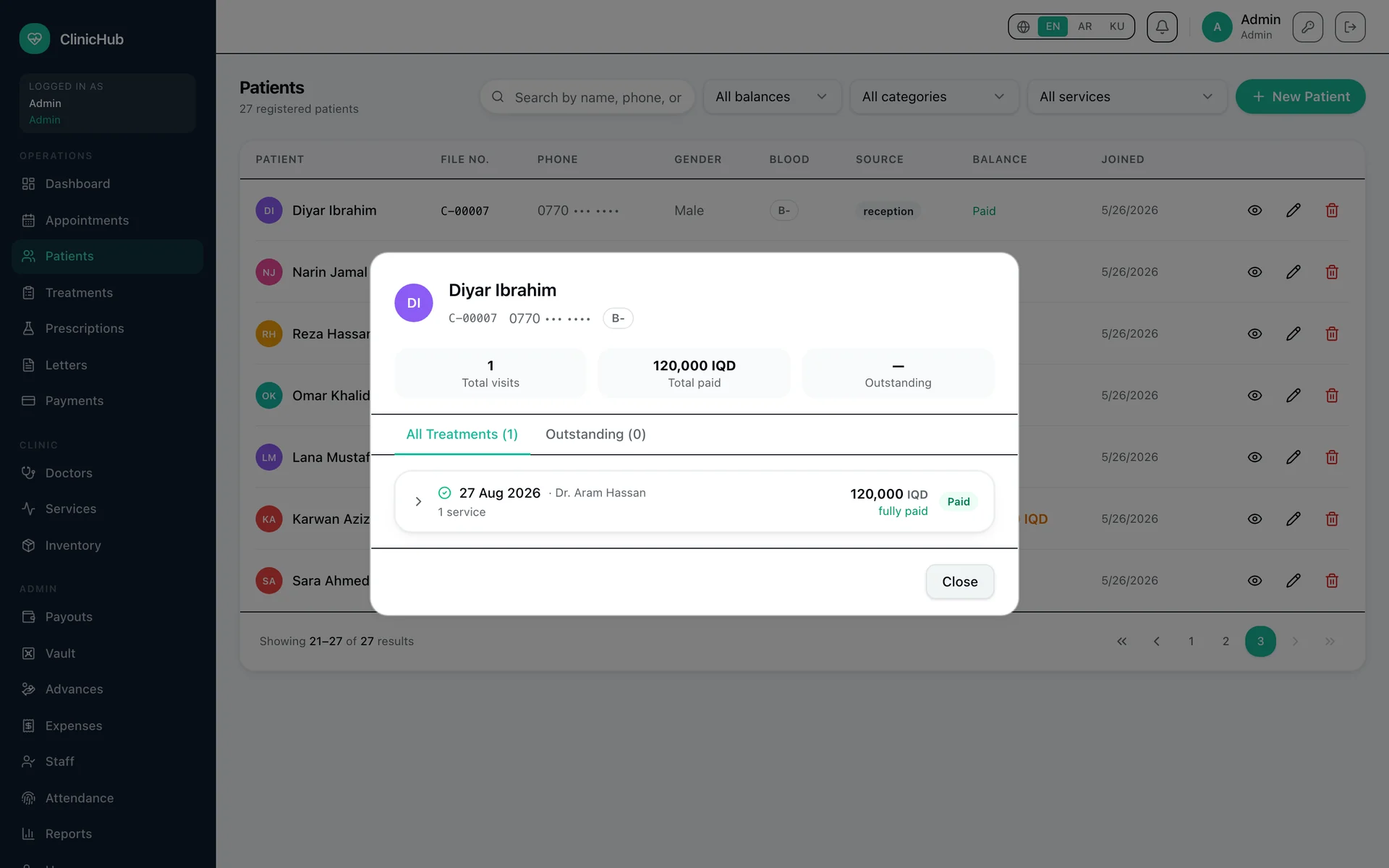1389x868 pixels.
Task: Delete Sara Ahmed row trash icon
Action: point(1332,581)
